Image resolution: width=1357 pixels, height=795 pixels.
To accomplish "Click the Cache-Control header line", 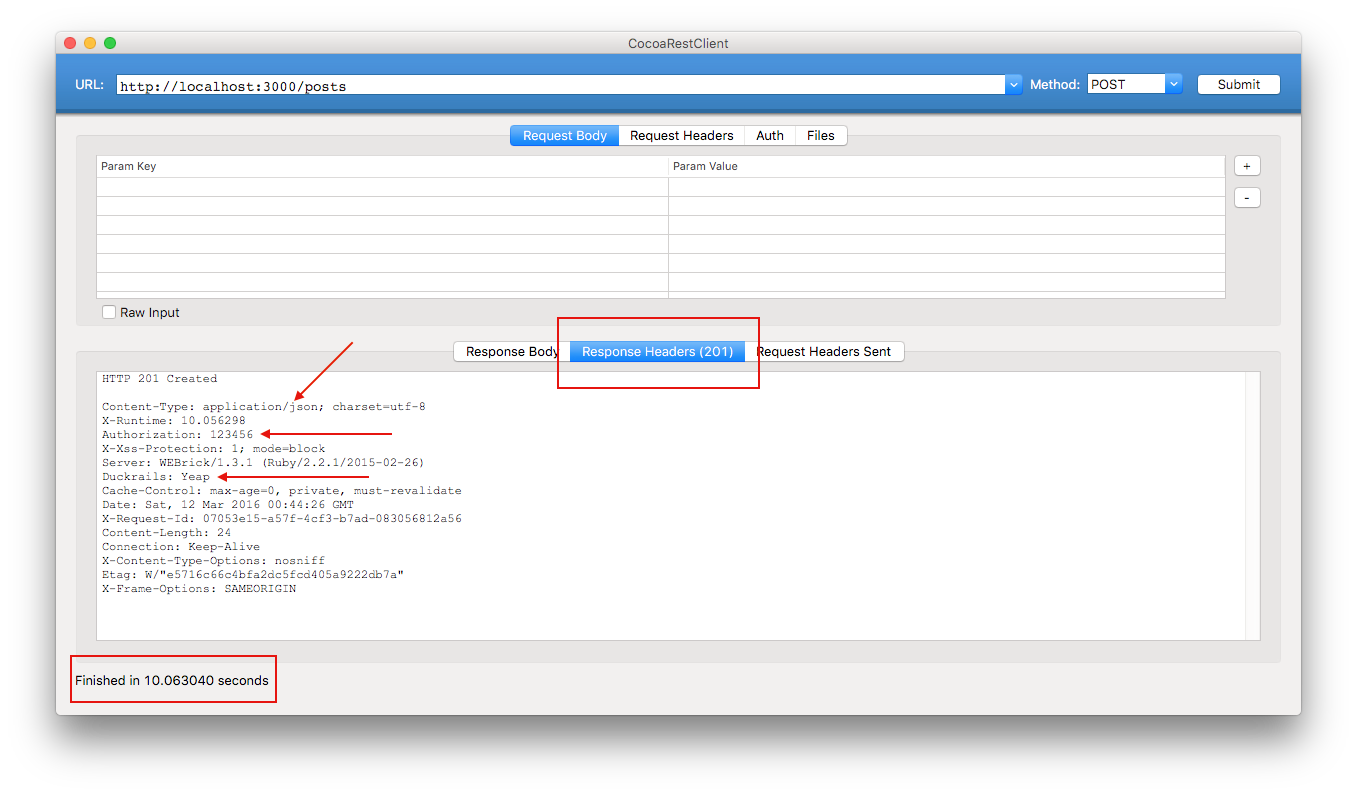I will [x=282, y=491].
